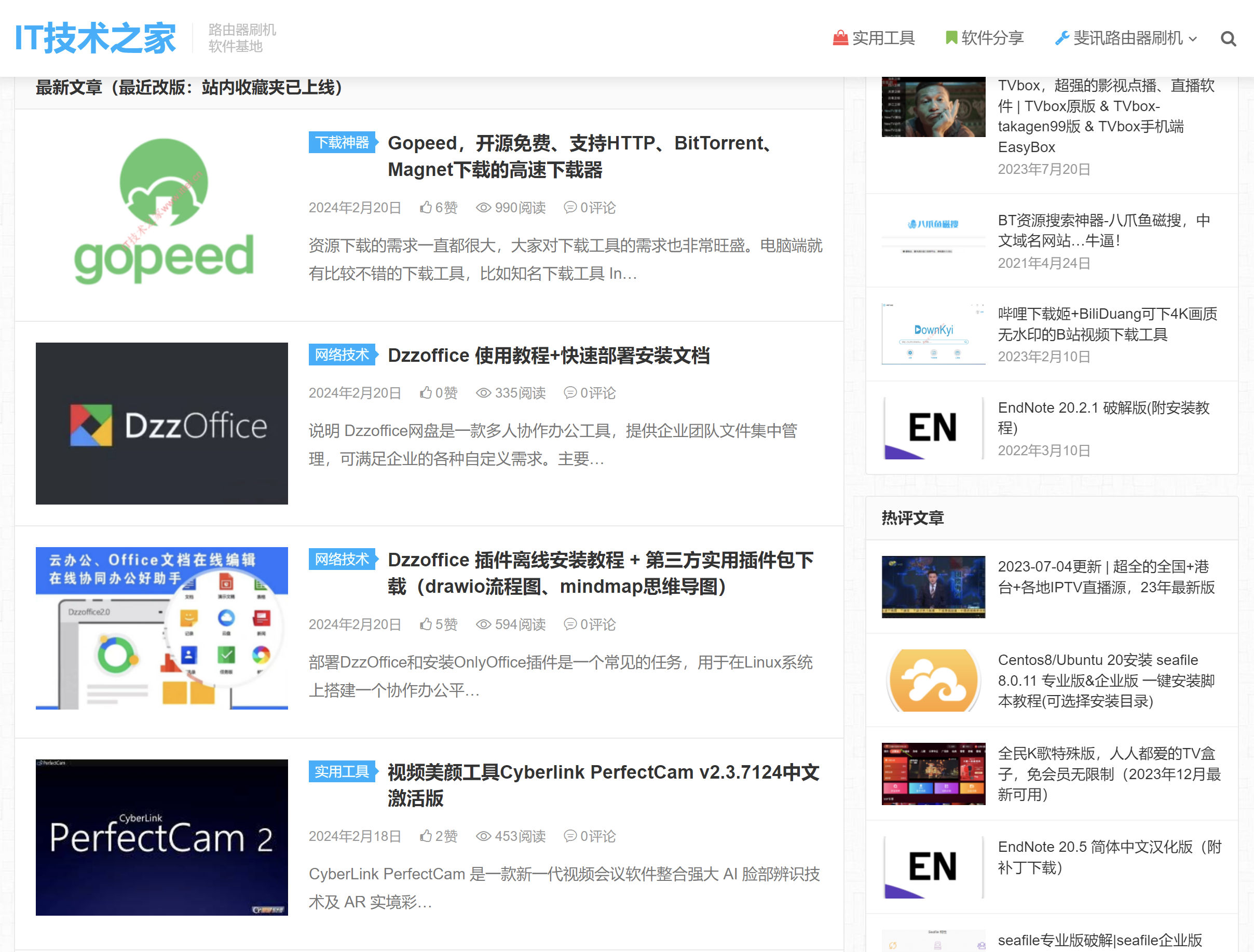The width and height of the screenshot is (1254, 952).
Task: Open Dzzoffice 插件离线安装教程 article title
Action: point(601,573)
